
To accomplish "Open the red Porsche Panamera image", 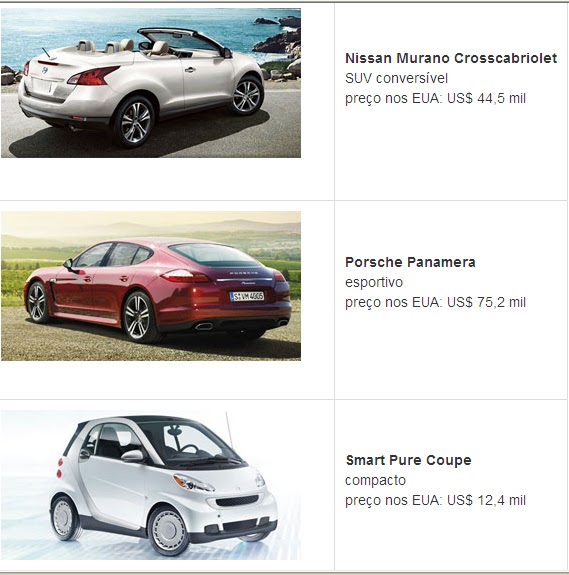I will [151, 286].
